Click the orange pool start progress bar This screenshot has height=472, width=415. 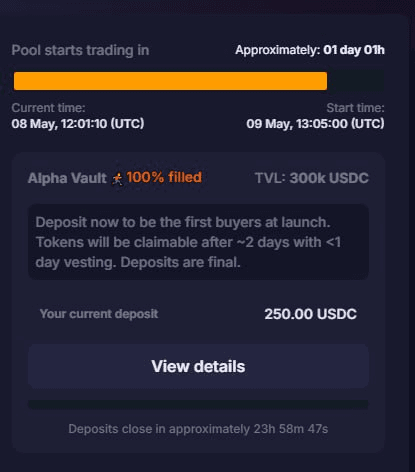170,81
